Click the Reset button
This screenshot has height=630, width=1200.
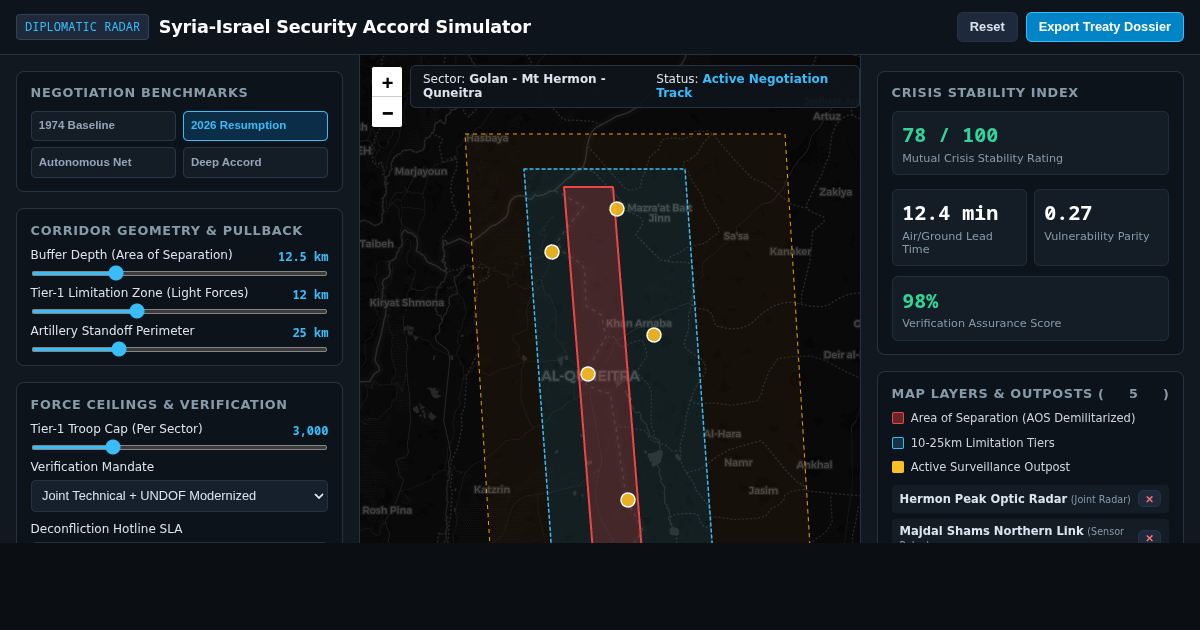tap(987, 27)
